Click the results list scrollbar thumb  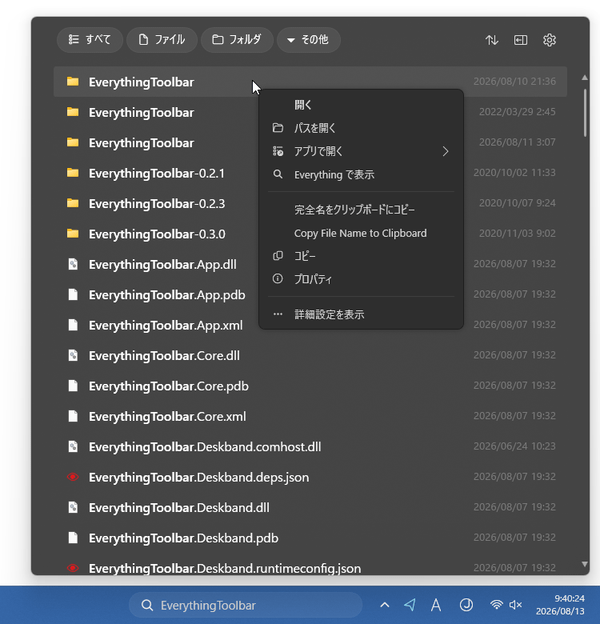(585, 113)
